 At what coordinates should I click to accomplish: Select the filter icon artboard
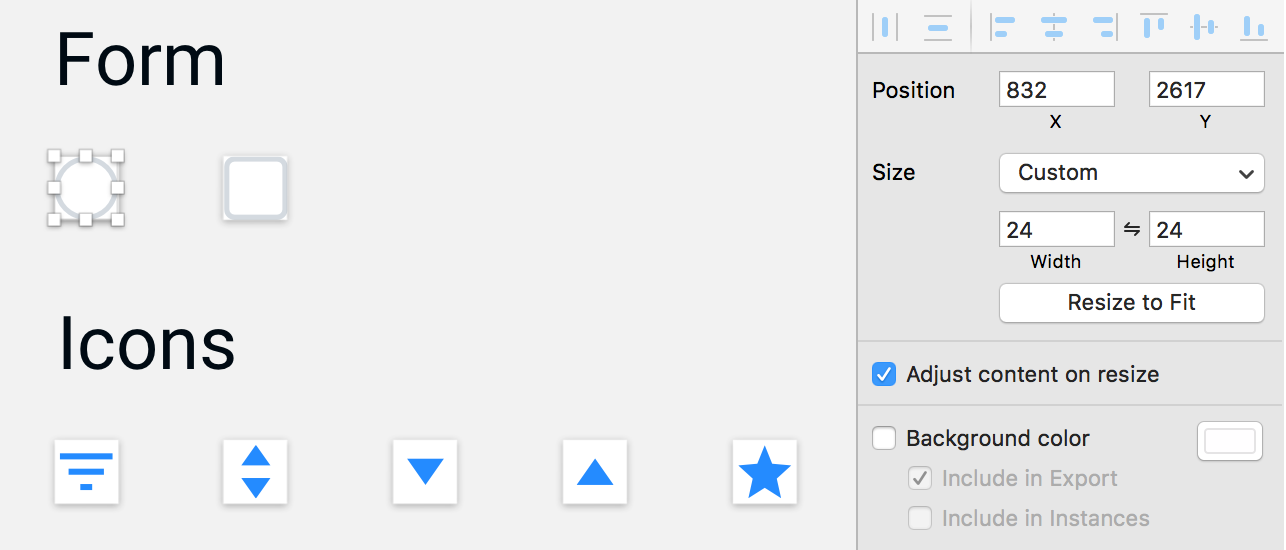tap(86, 471)
